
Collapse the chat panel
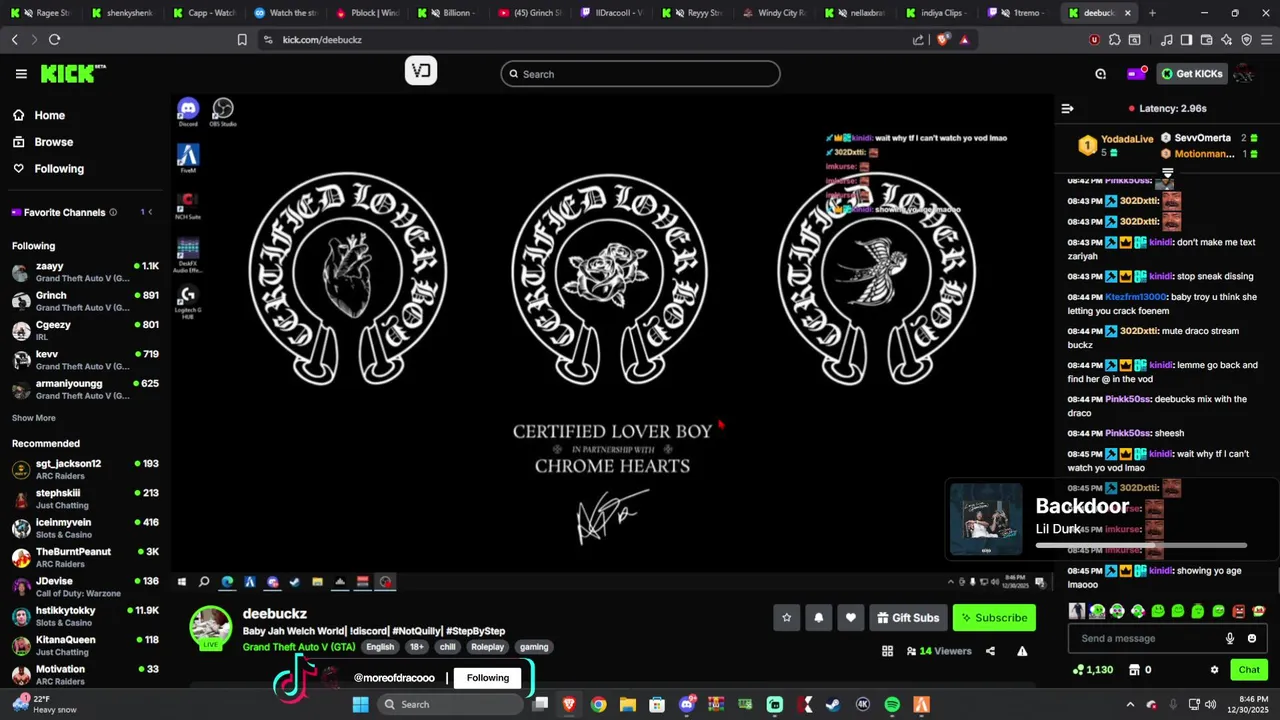(1067, 108)
